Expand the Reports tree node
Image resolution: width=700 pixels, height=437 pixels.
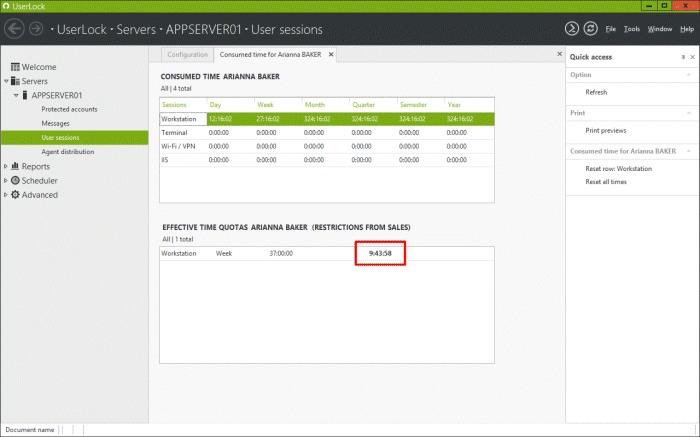(x=5, y=167)
